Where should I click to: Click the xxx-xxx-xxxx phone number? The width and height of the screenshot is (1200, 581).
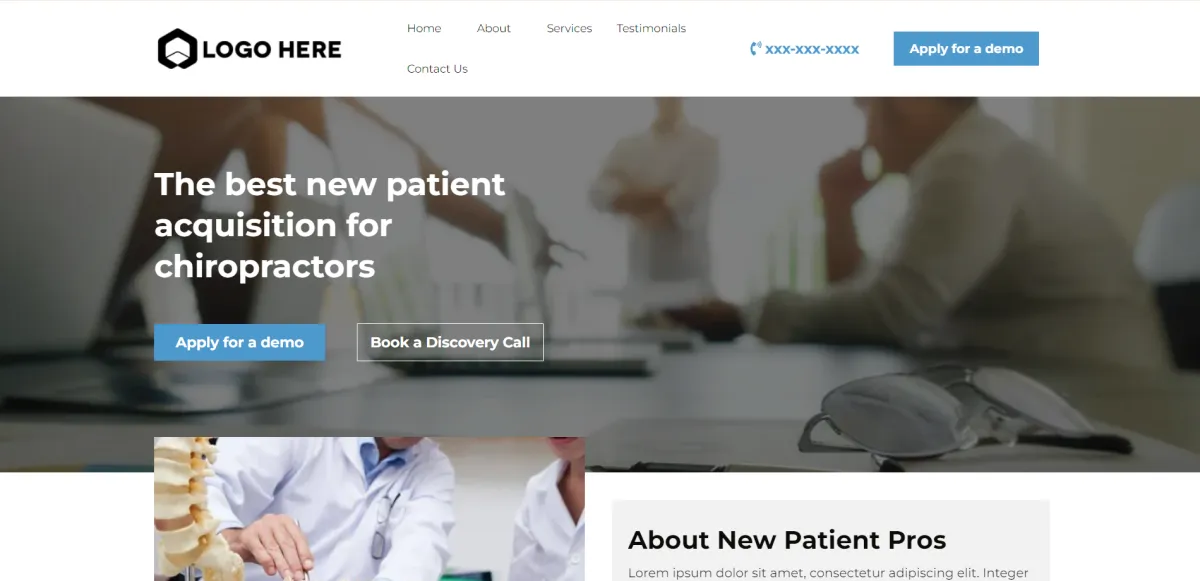[812, 49]
